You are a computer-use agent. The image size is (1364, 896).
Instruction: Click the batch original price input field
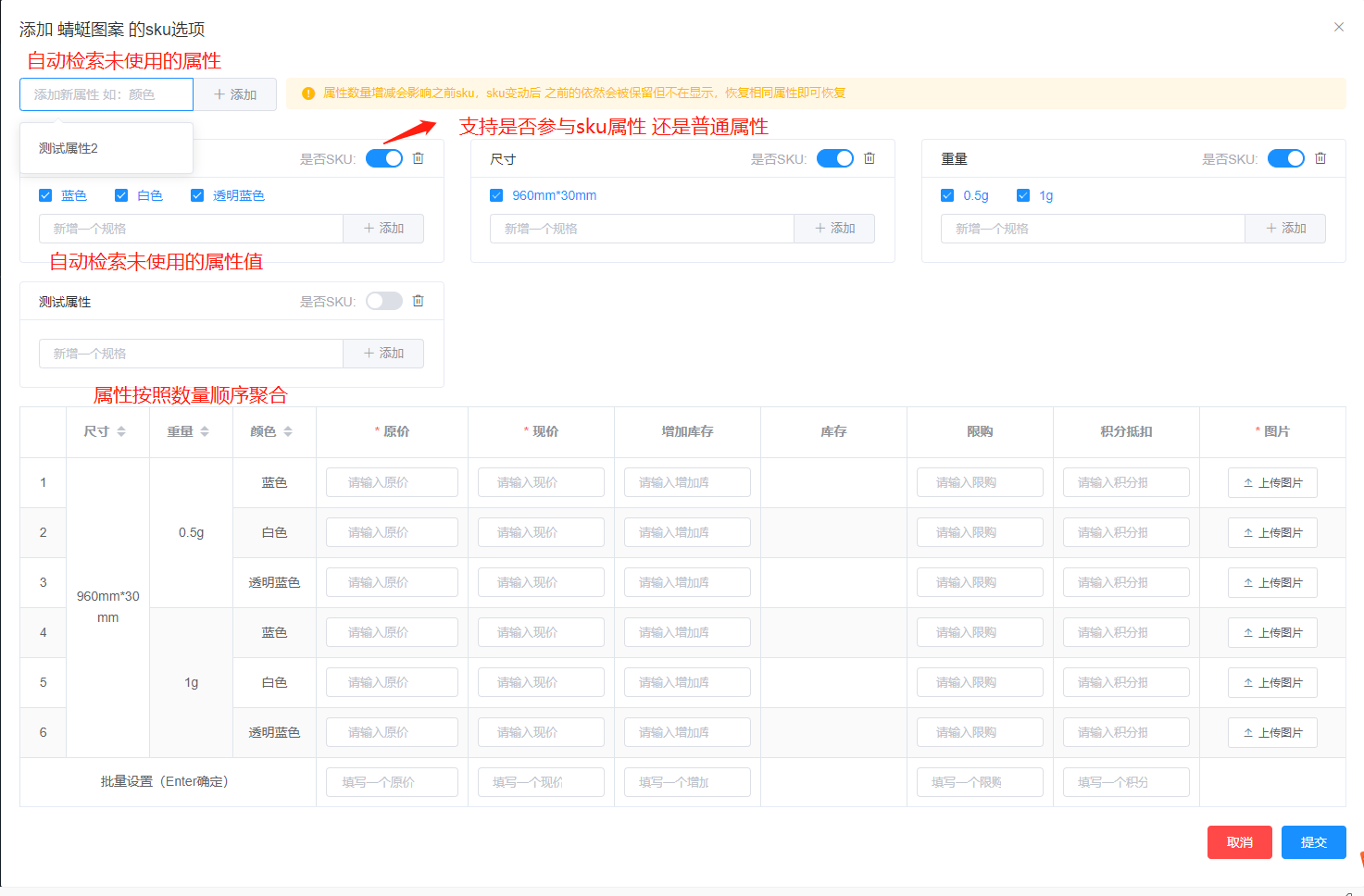click(391, 781)
